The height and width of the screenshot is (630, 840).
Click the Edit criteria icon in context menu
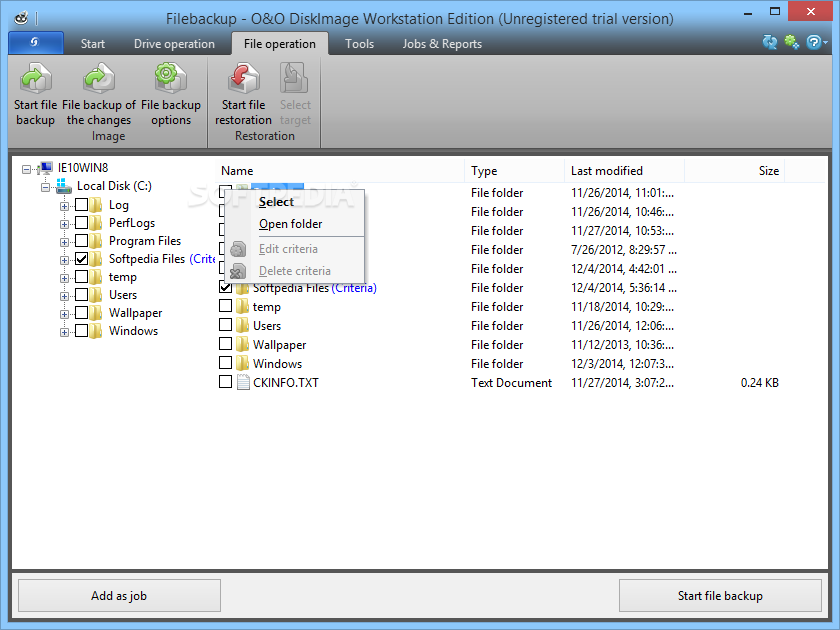click(x=238, y=249)
